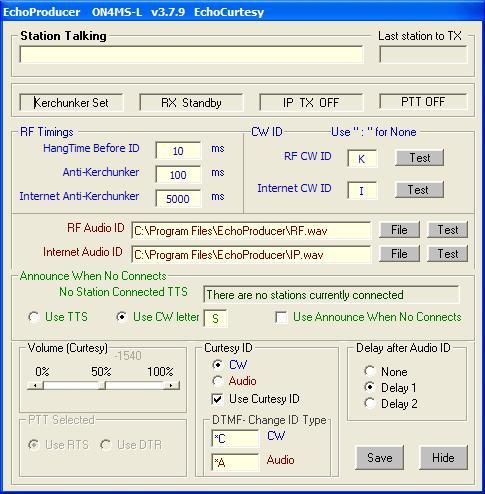Click the DTMF CW code field
485x494 pixels.
pos(235,438)
